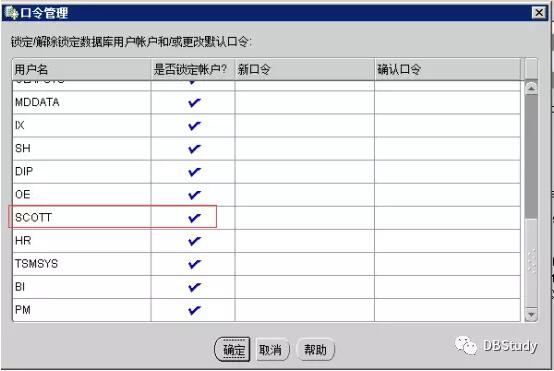Toggle the lock checkmark for SH

click(x=194, y=149)
